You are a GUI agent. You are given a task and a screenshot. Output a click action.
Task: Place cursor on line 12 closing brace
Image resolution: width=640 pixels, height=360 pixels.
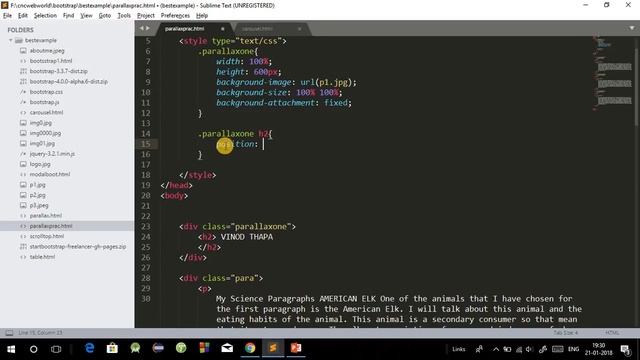coord(200,113)
